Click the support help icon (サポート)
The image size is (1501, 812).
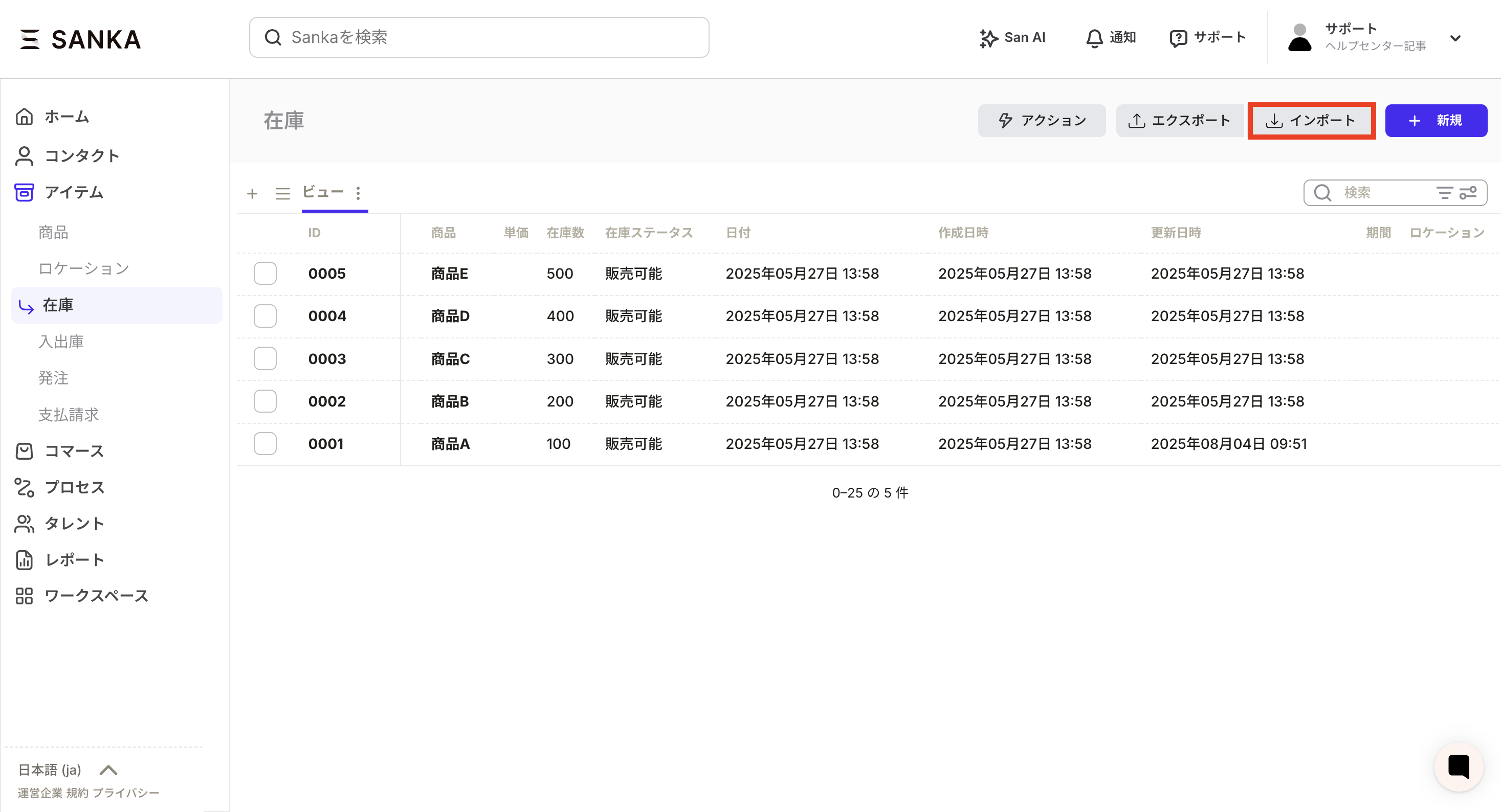pos(1178,38)
